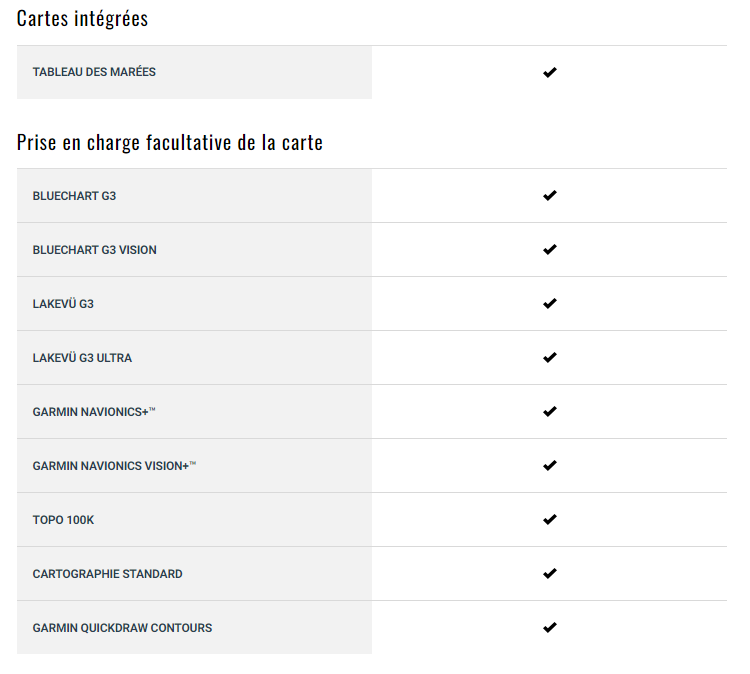Viewport: 750px width, 674px height.
Task: Click the LakeVü G3 checkmark icon
Action: [550, 303]
